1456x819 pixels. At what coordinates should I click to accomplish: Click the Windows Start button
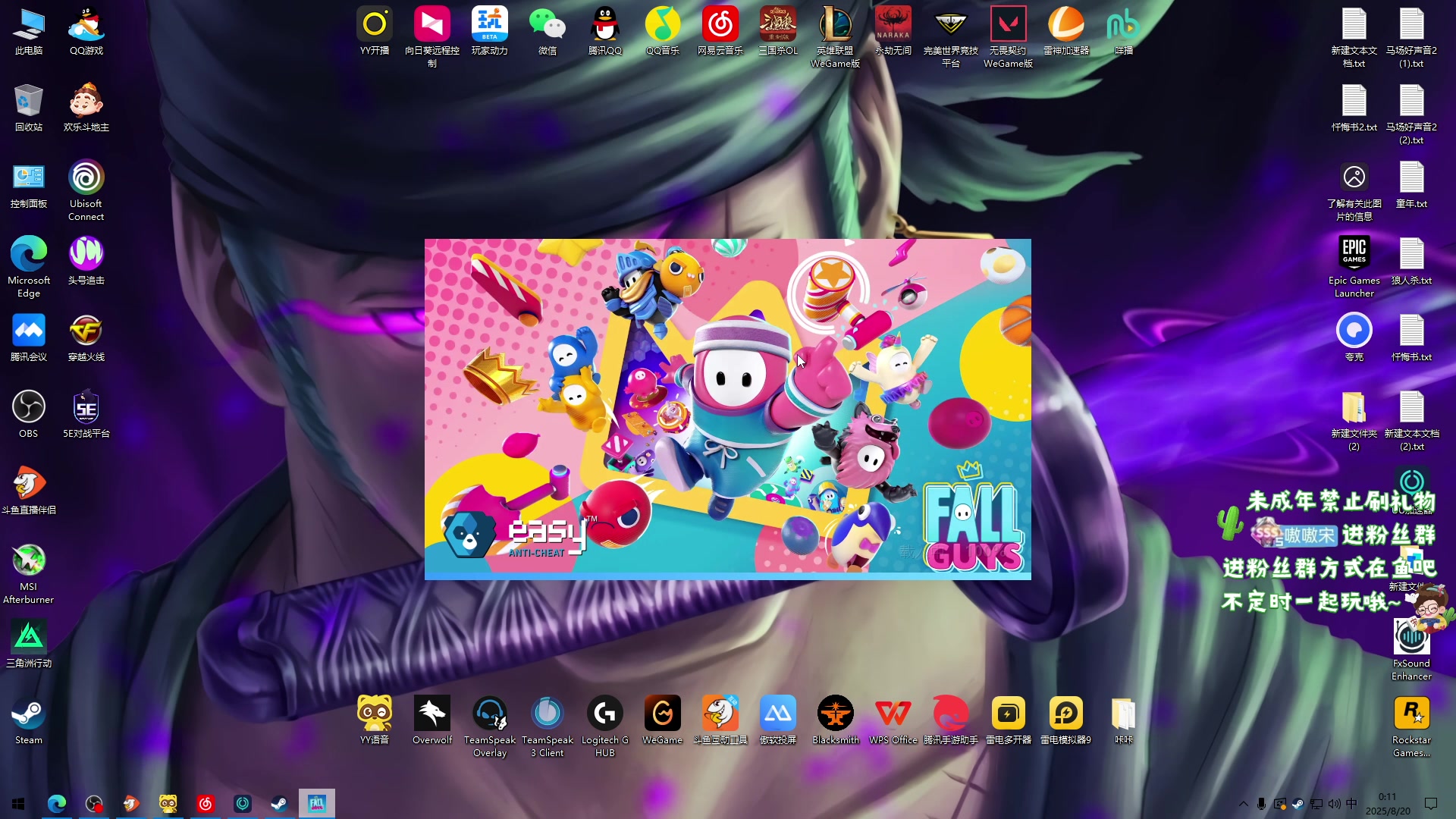tap(18, 804)
